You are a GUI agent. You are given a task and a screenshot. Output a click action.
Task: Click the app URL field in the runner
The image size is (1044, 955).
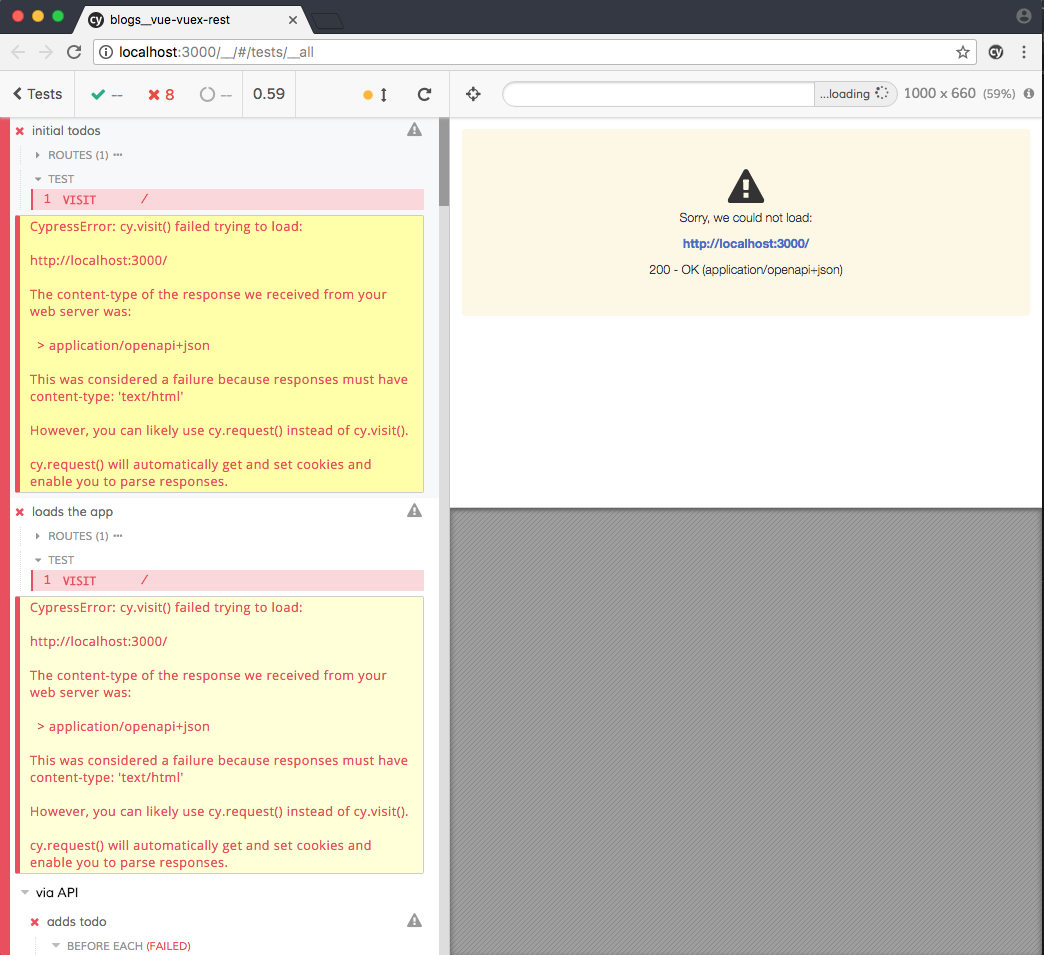[x=658, y=94]
